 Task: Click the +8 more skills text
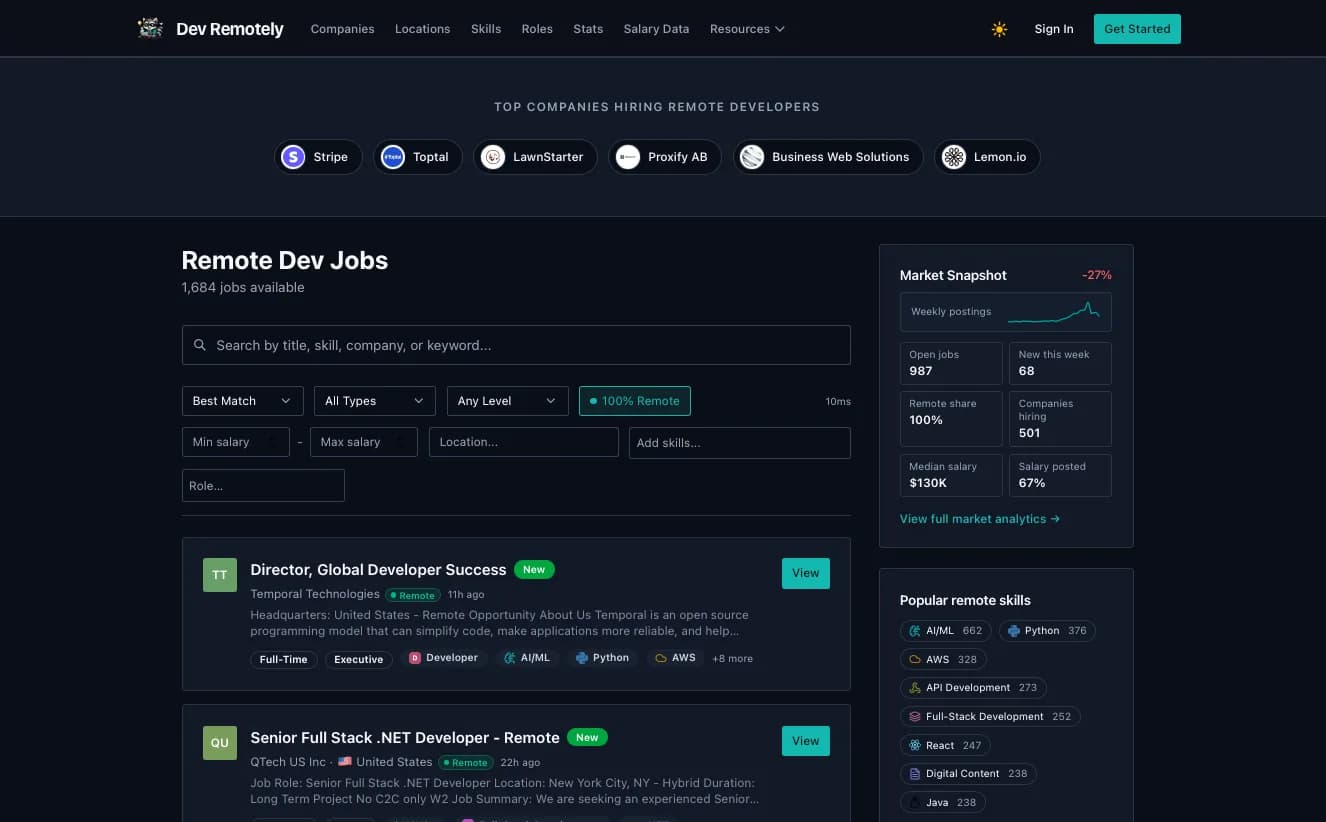coord(732,659)
